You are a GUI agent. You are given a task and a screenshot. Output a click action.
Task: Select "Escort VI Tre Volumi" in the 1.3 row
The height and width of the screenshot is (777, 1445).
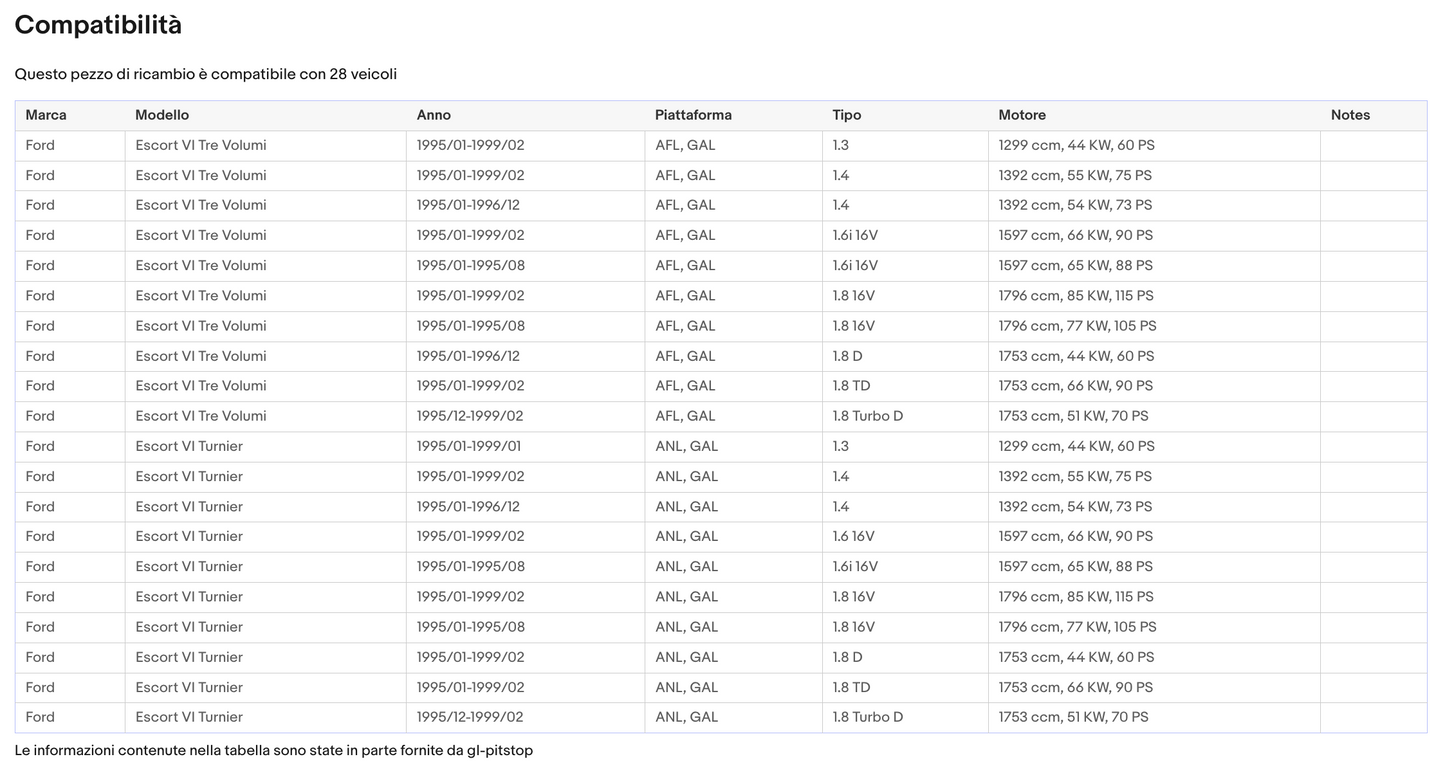tap(201, 145)
